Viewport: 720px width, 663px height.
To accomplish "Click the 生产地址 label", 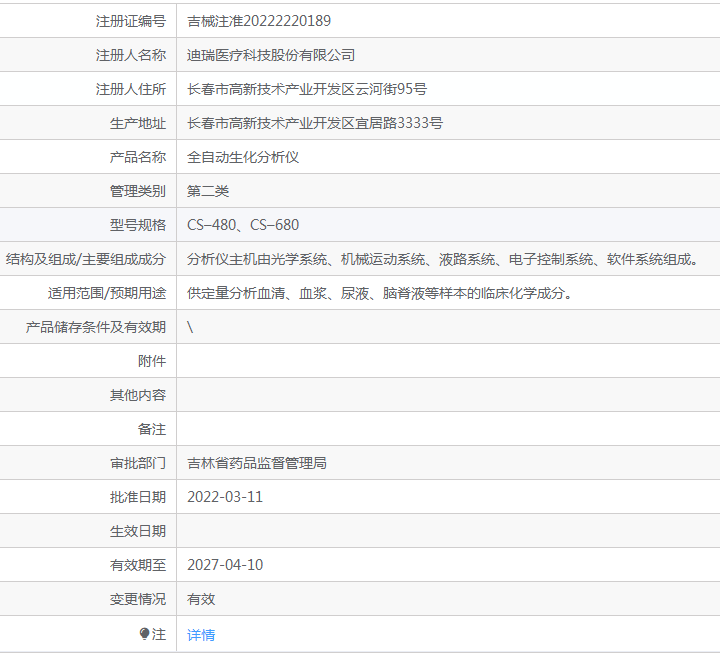I will pyautogui.click(x=138, y=123).
